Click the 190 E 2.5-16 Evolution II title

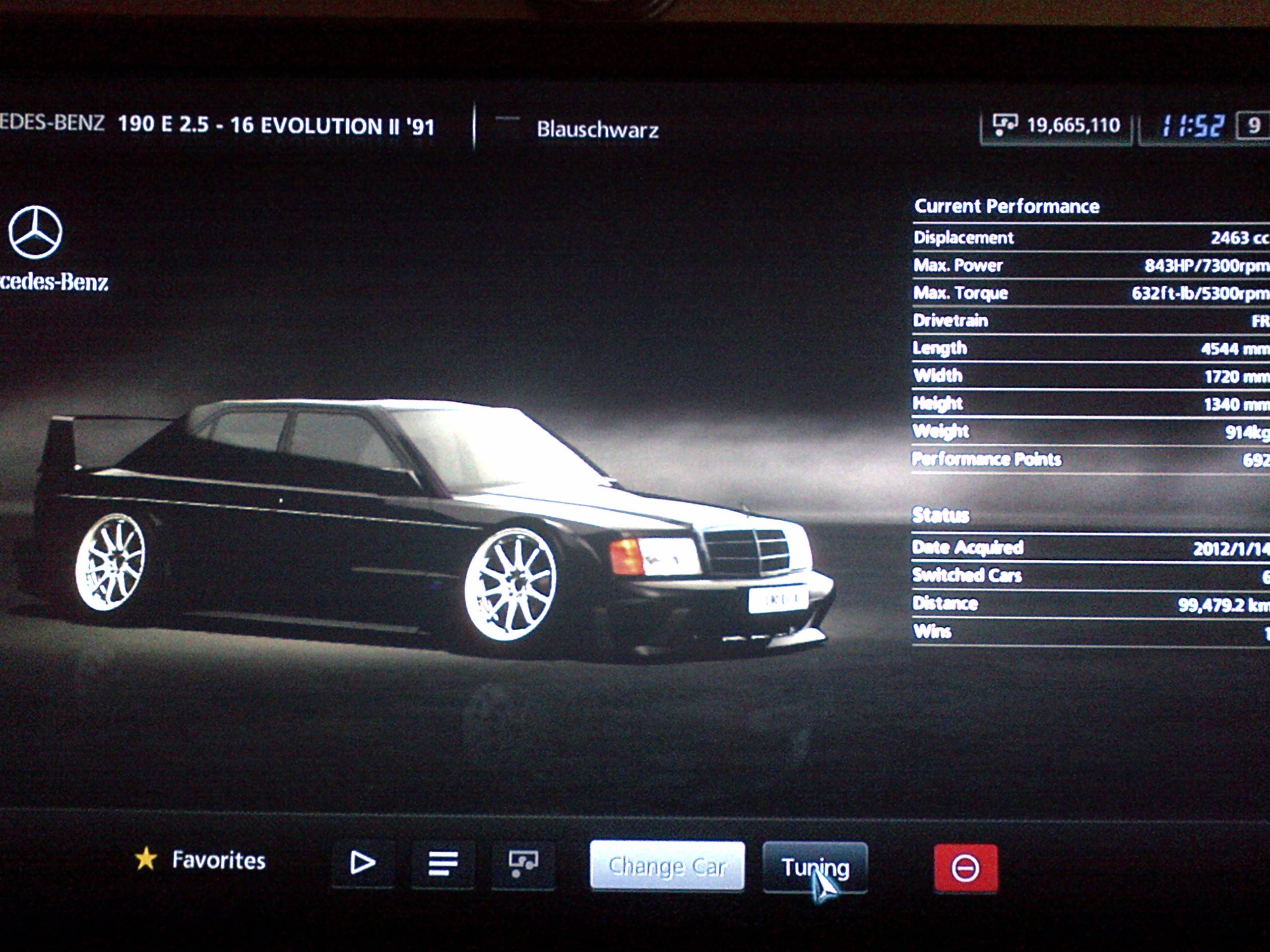(276, 125)
